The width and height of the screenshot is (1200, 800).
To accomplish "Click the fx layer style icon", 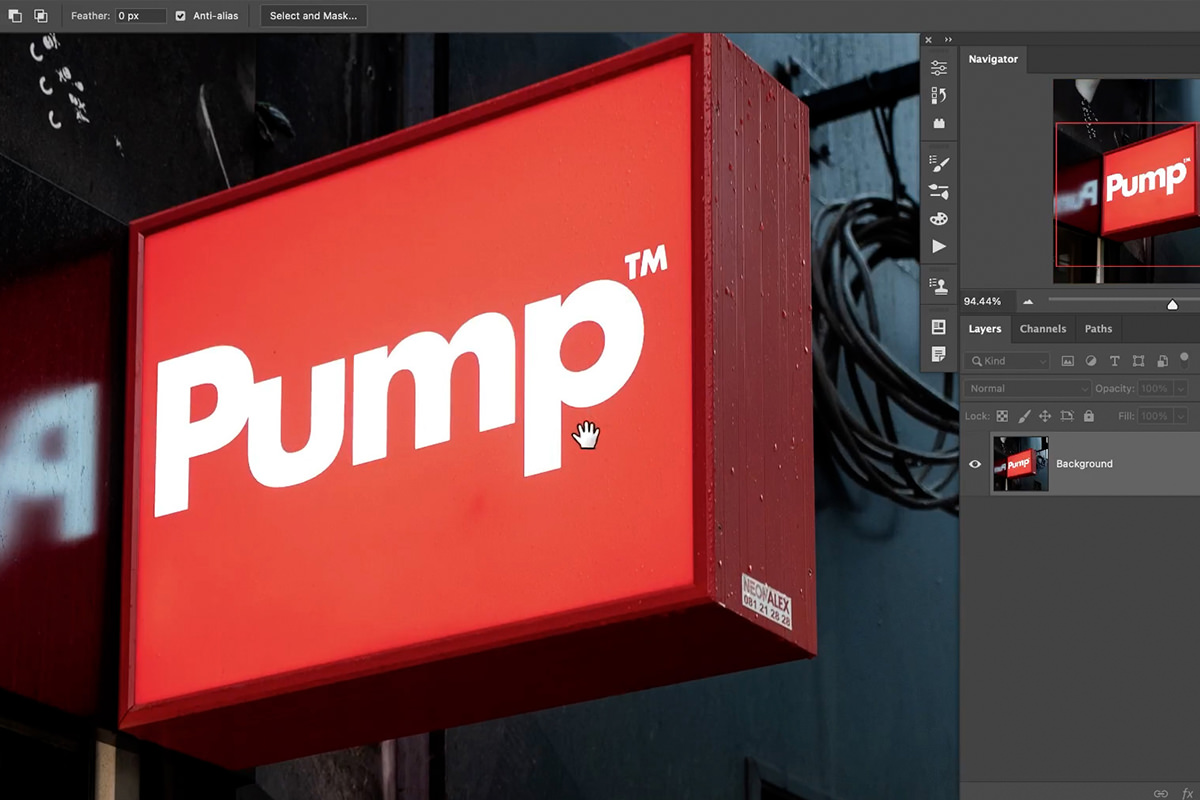I will [1188, 793].
